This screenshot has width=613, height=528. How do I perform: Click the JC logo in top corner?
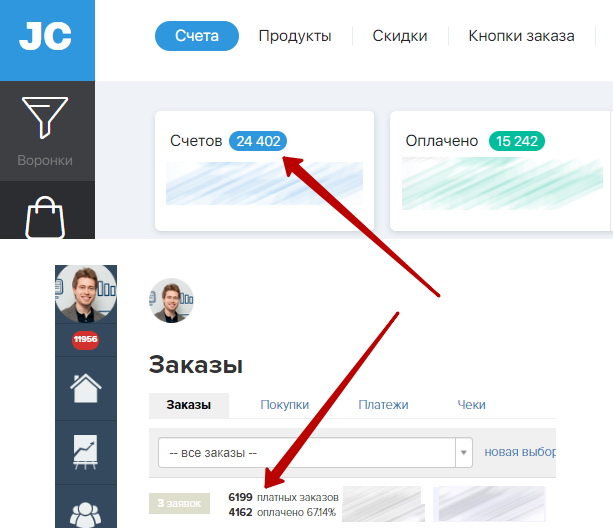tap(45, 36)
